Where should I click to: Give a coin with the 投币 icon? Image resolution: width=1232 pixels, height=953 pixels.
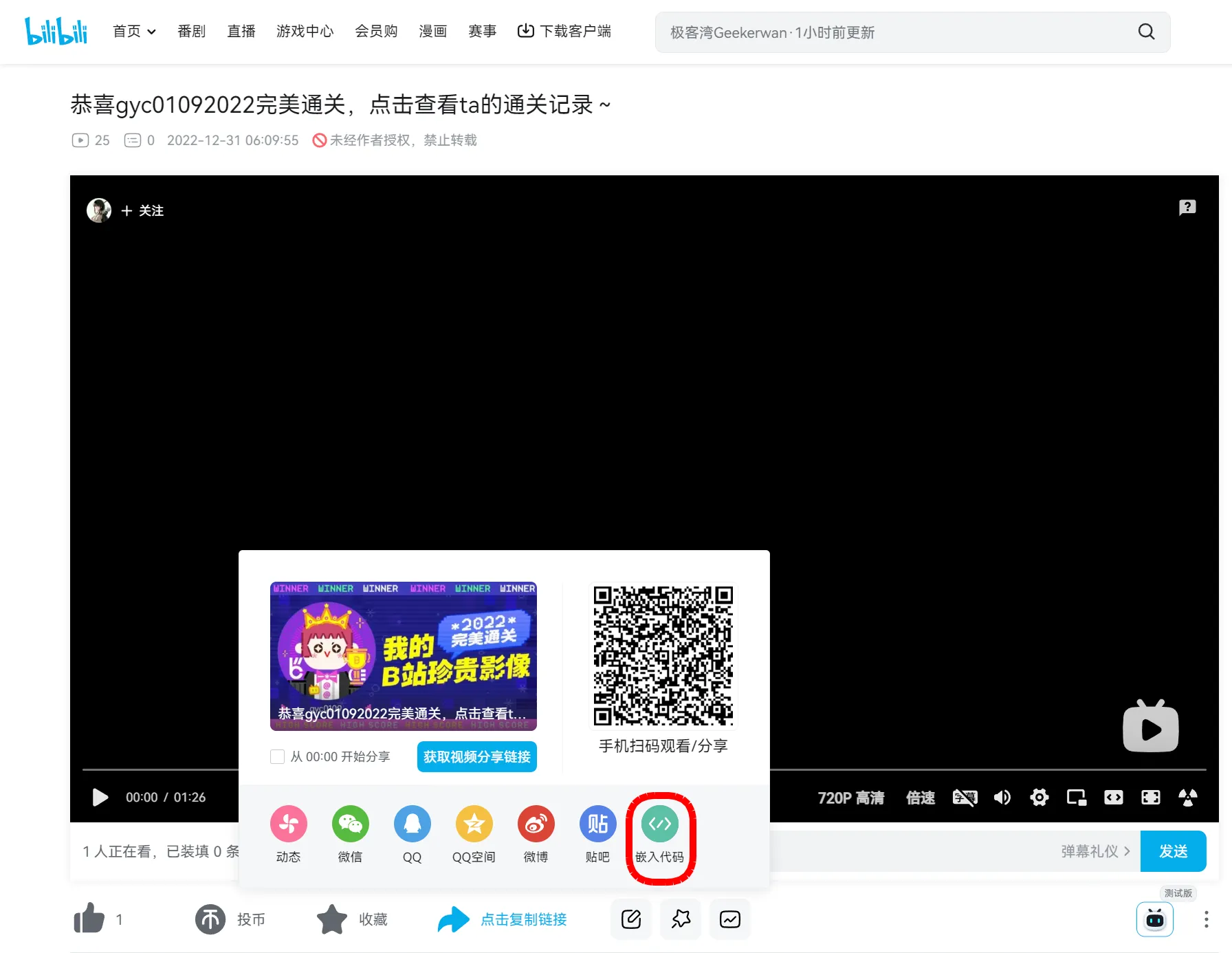[x=210, y=919]
